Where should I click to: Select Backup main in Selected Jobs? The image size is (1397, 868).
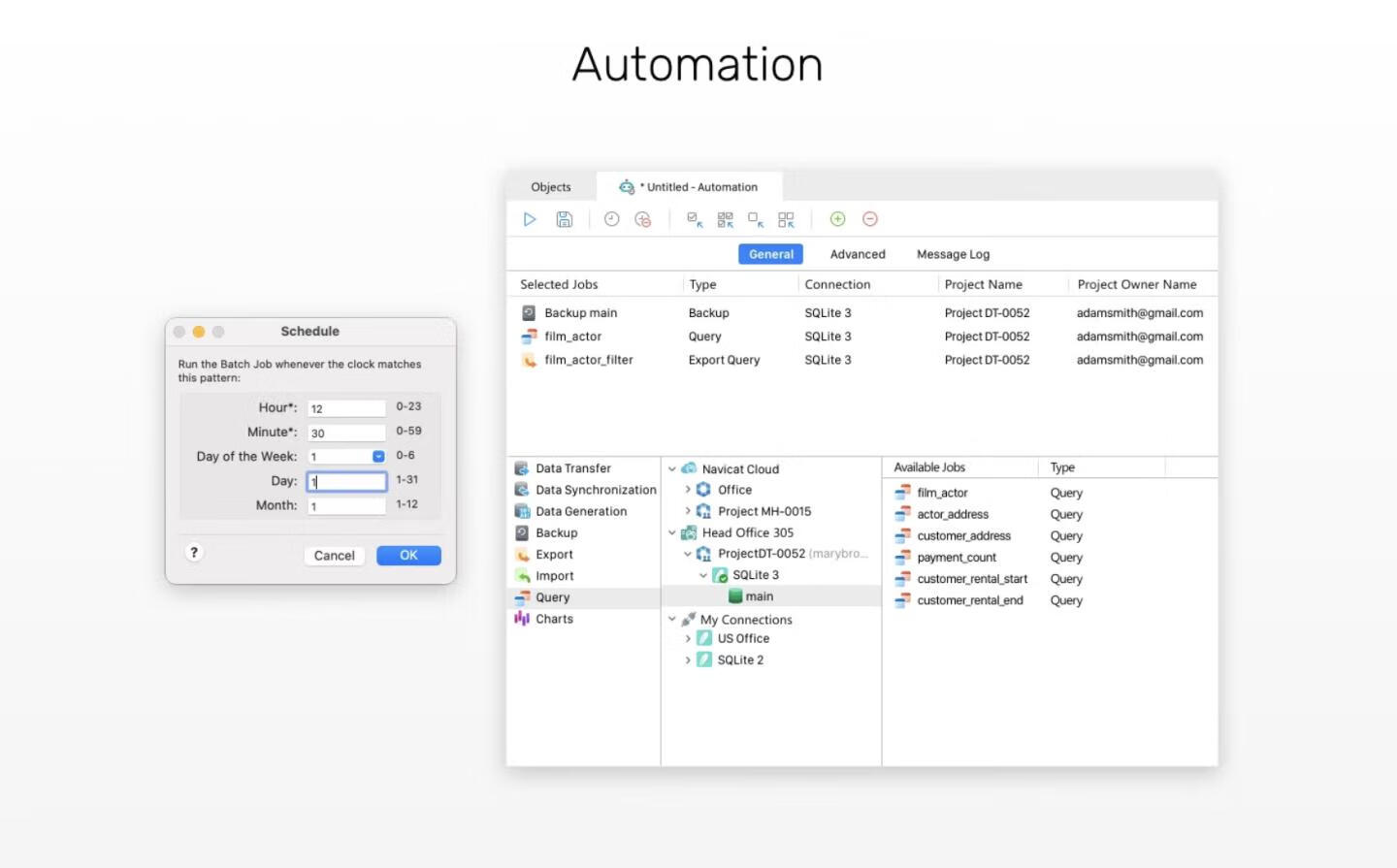(861, 313)
